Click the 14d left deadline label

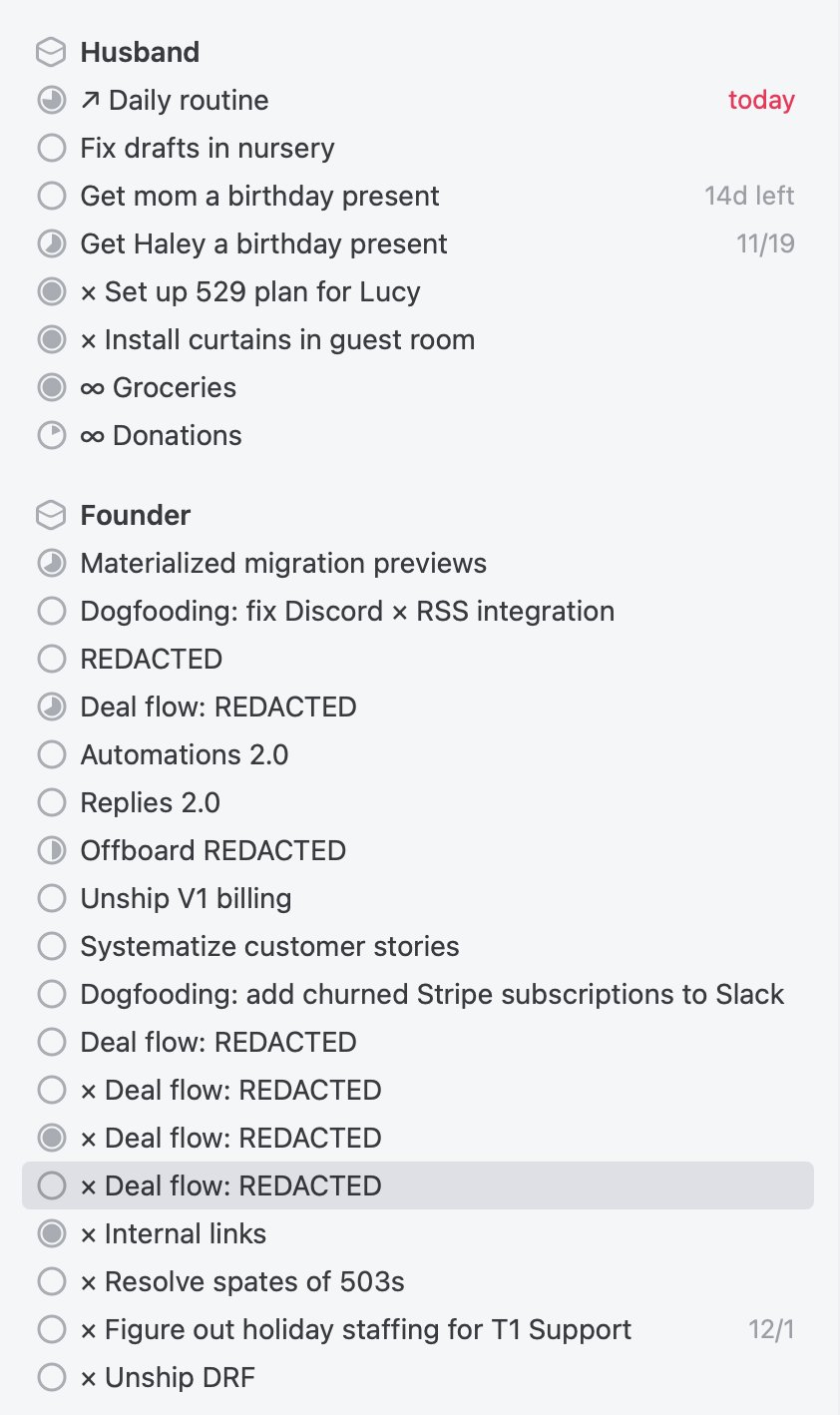(749, 196)
